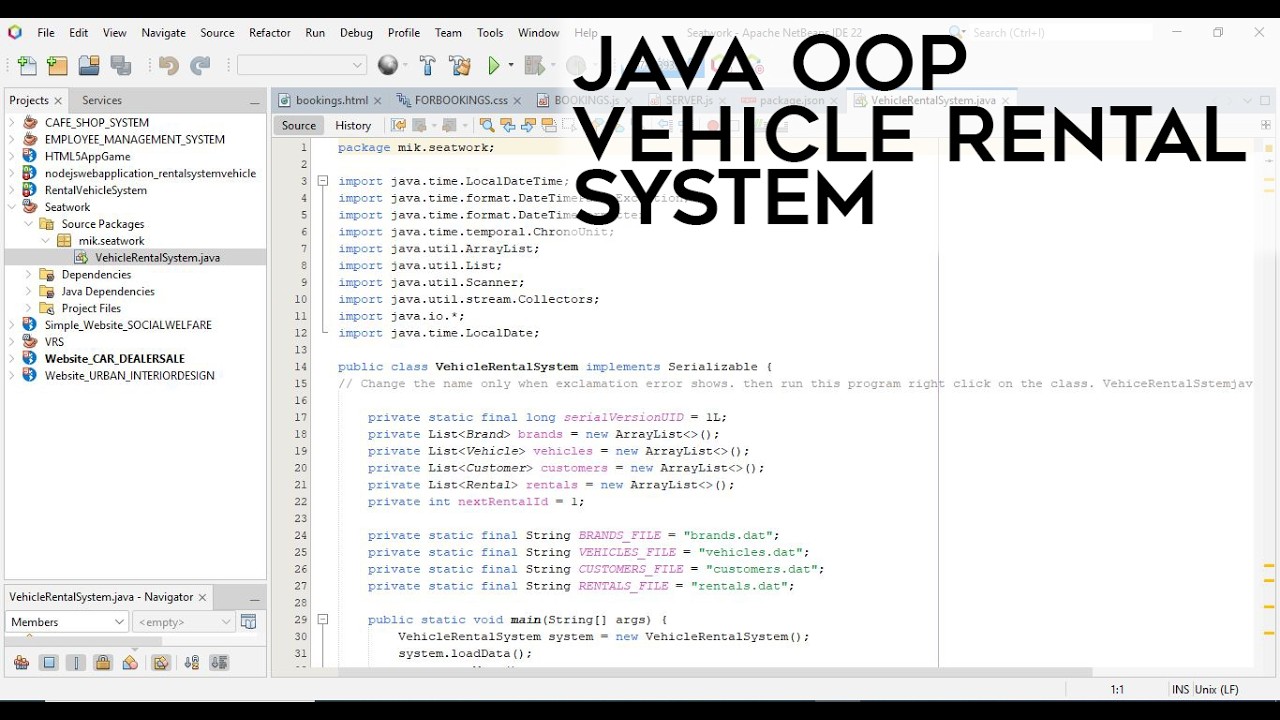Click Find Next Occurrence arrow icon

[x=528, y=125]
